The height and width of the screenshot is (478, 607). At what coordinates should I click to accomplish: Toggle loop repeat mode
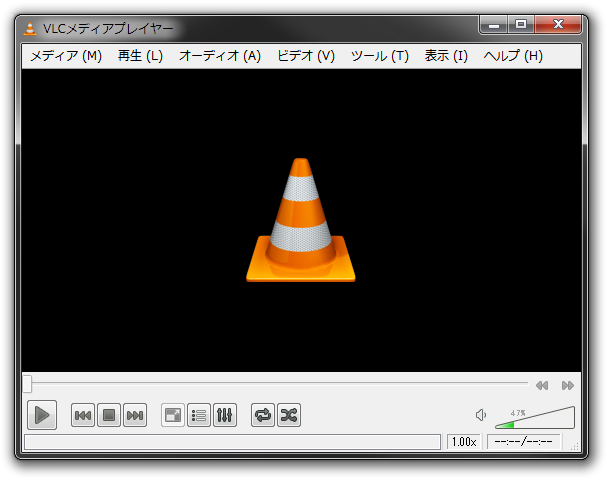[263, 415]
